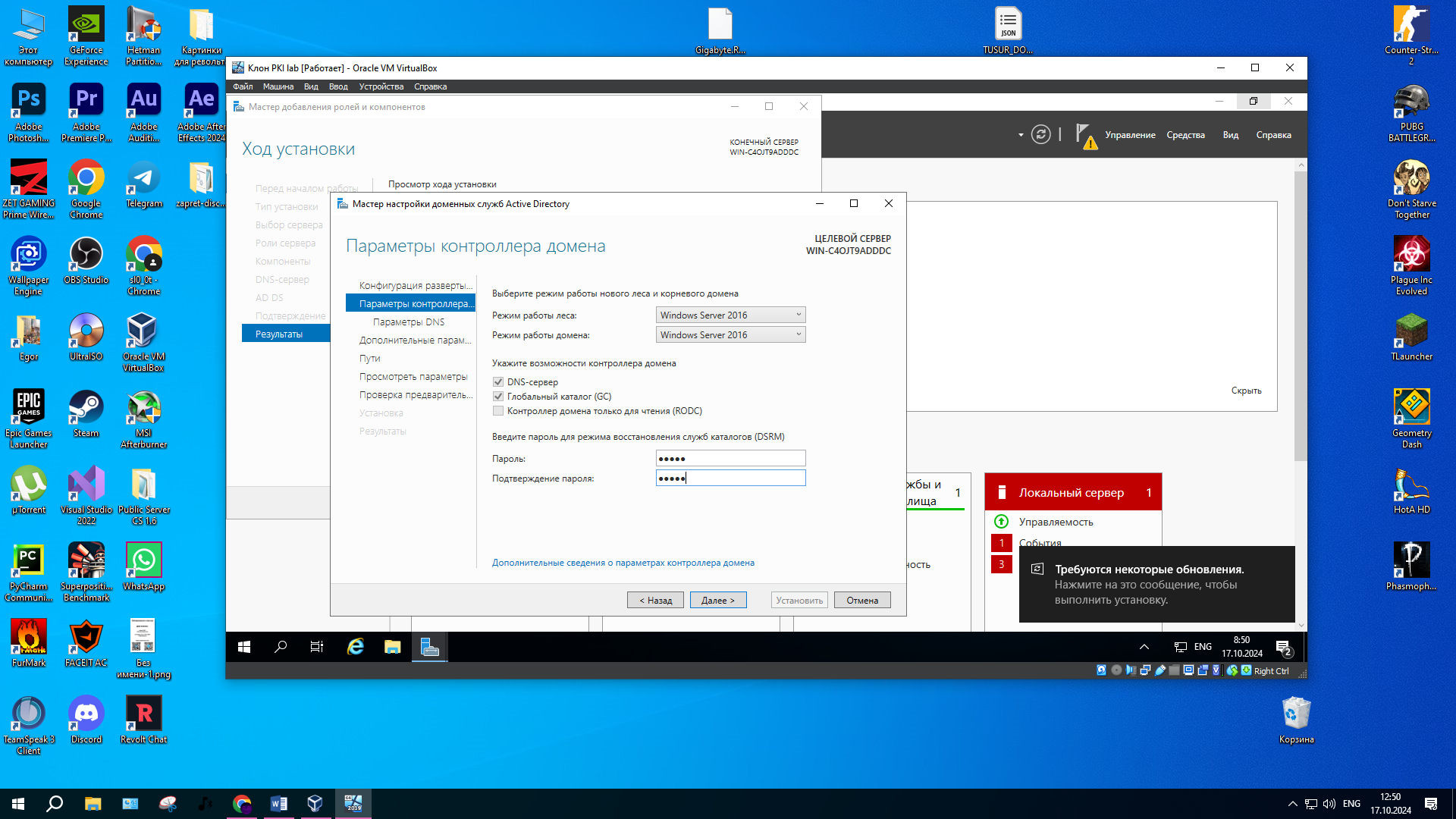Open the Корзина recycle bin
The height and width of the screenshot is (819, 1456).
pyautogui.click(x=1296, y=720)
